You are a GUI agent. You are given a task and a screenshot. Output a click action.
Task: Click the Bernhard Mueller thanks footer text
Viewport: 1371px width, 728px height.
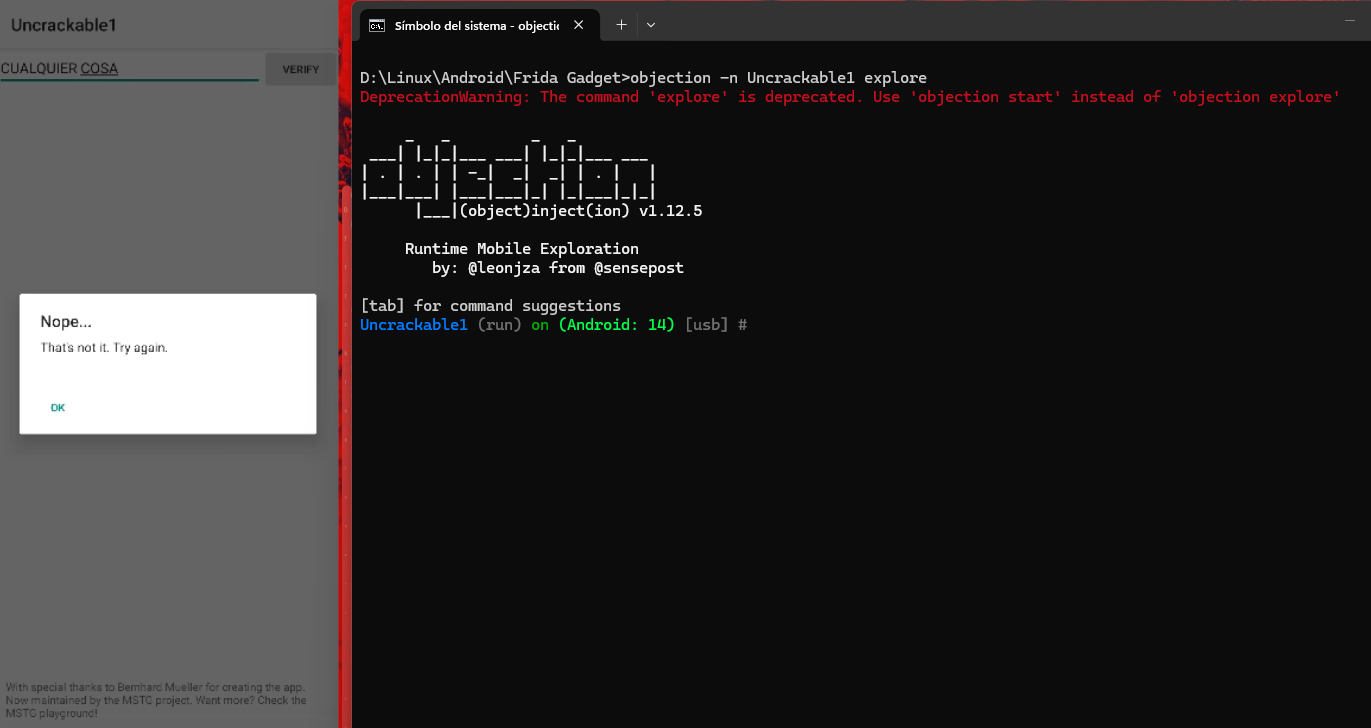pos(156,700)
